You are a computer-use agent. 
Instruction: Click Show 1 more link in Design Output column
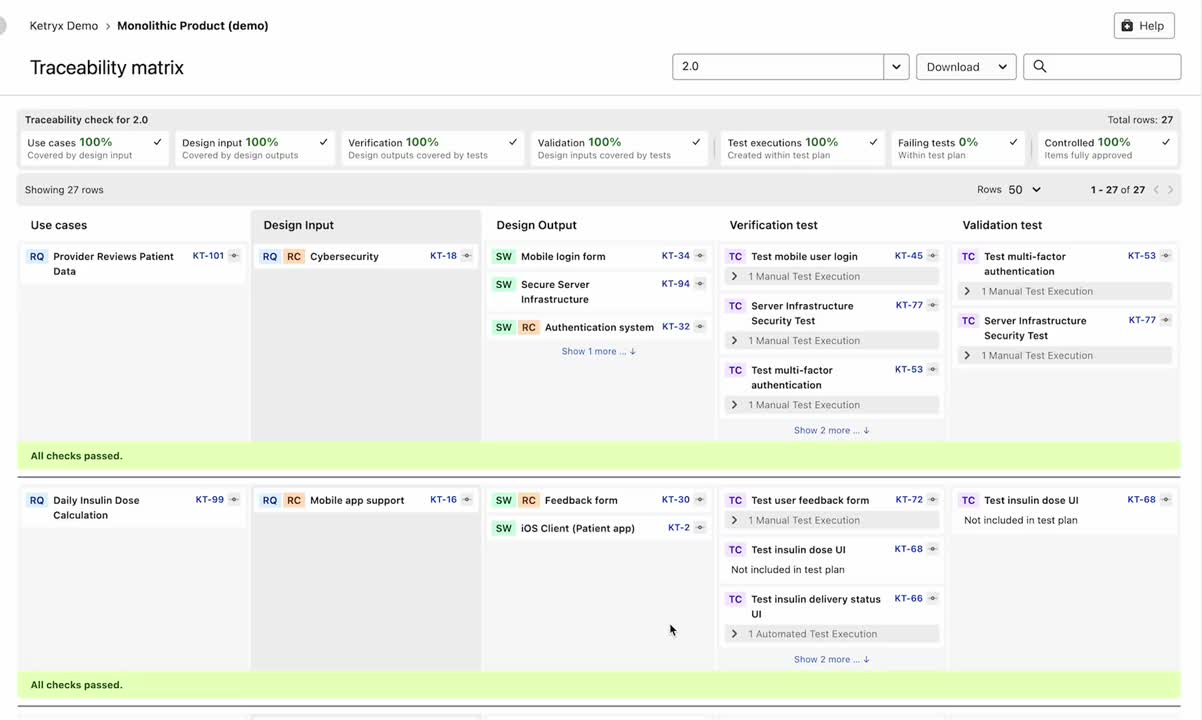(594, 351)
